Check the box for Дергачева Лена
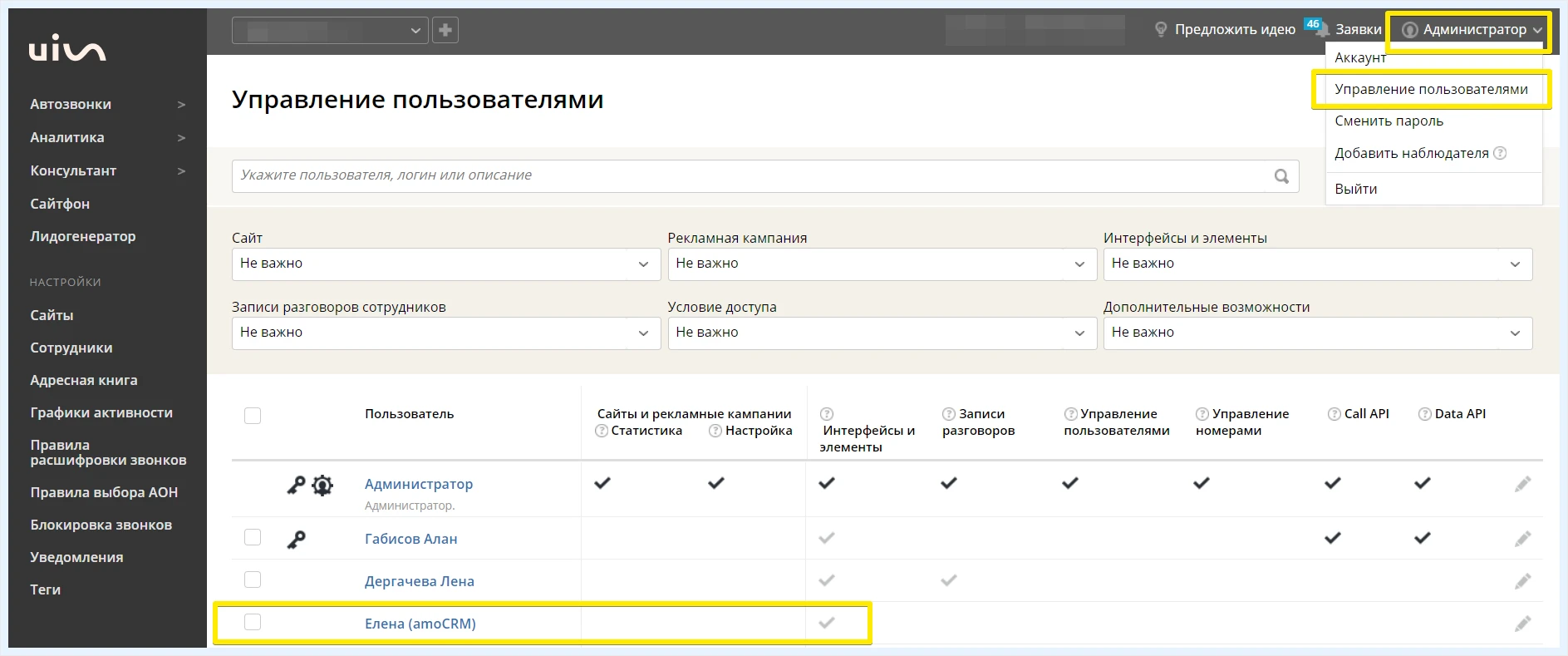Viewport: 1568px width, 656px height. pyautogui.click(x=253, y=580)
